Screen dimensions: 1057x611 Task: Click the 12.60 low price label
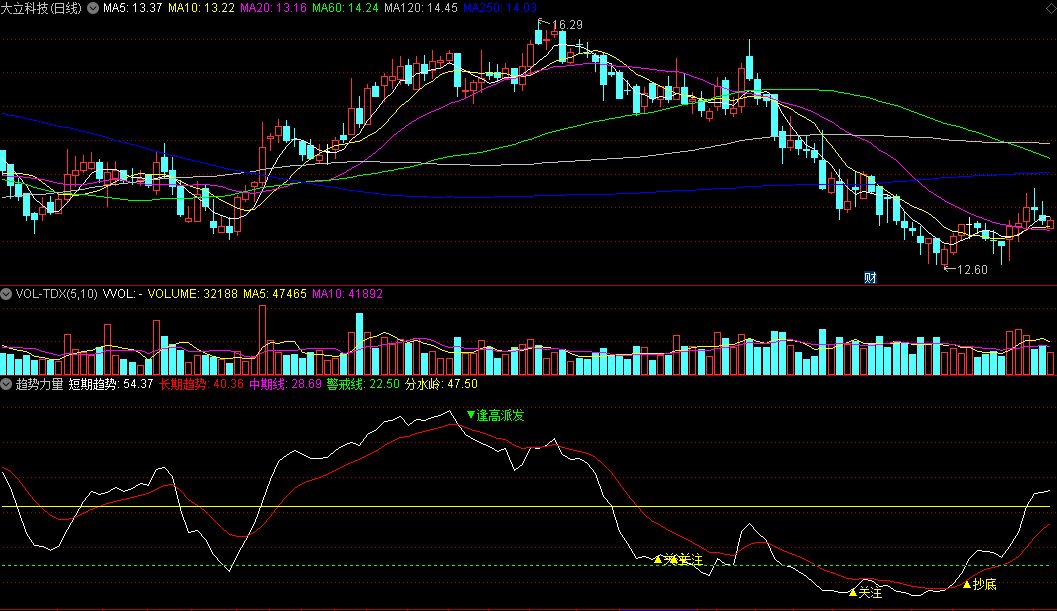click(972, 270)
